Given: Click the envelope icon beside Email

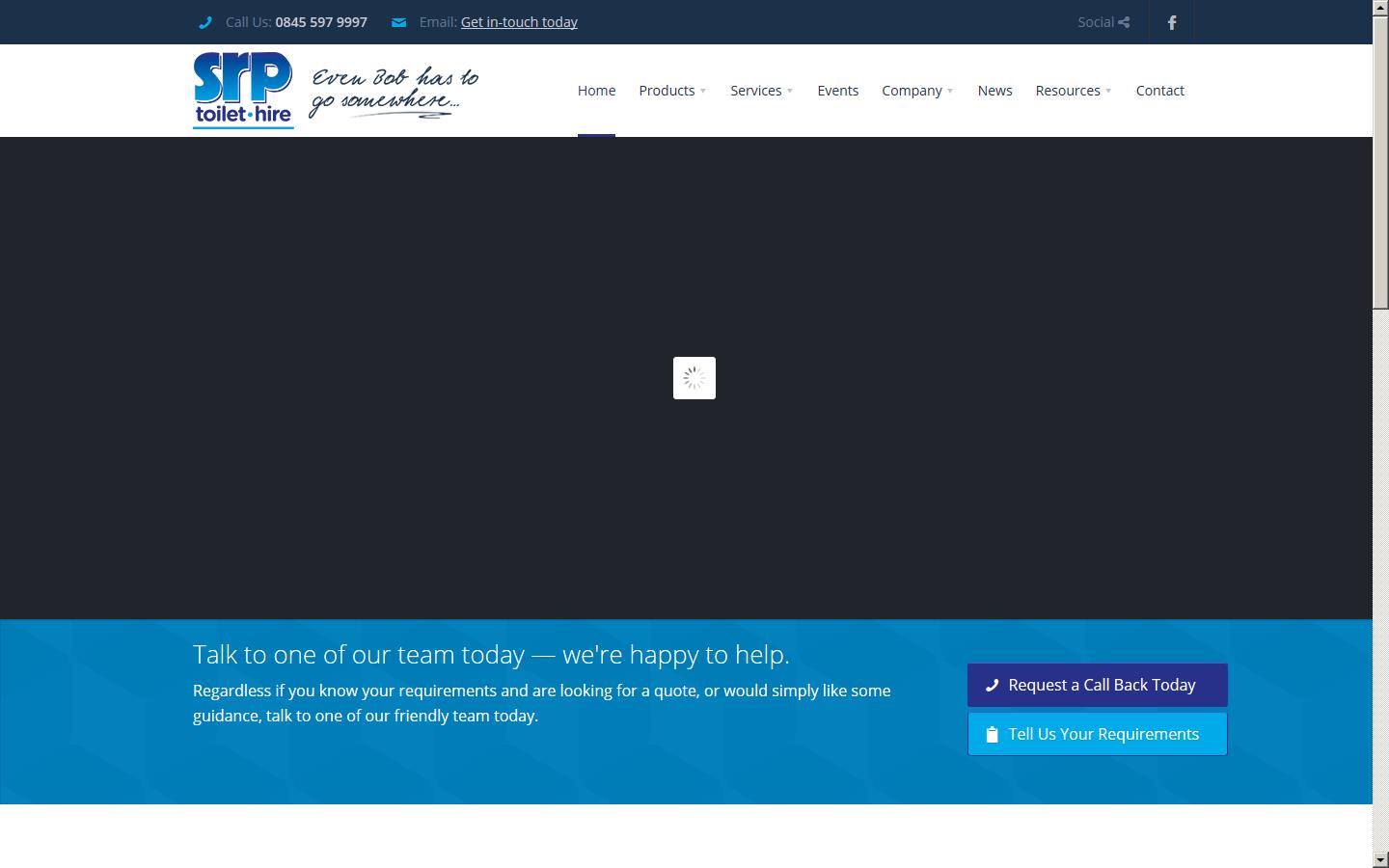Looking at the screenshot, I should click(x=398, y=22).
